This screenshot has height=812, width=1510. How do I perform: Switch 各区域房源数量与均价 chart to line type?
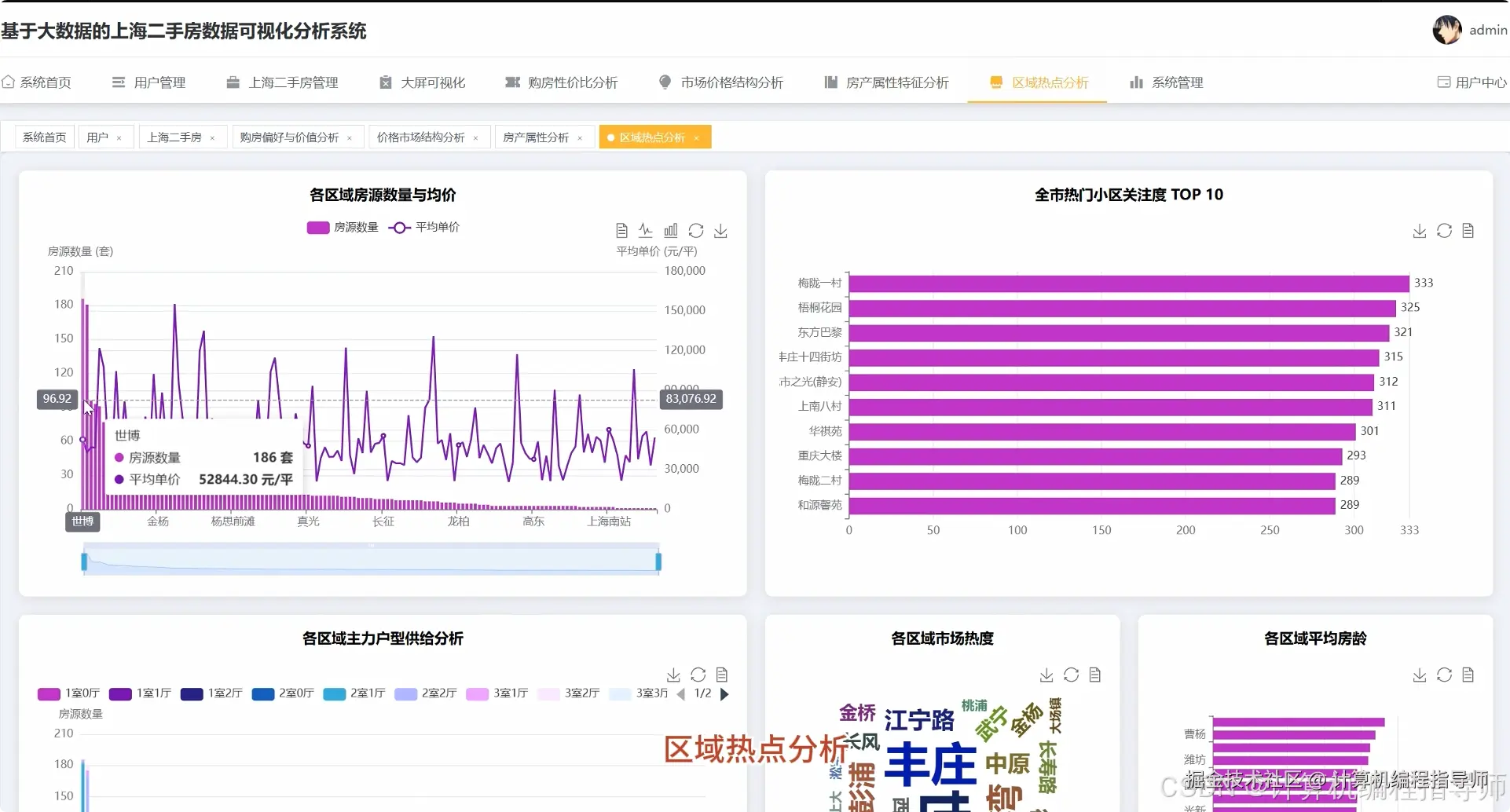pyautogui.click(x=646, y=231)
